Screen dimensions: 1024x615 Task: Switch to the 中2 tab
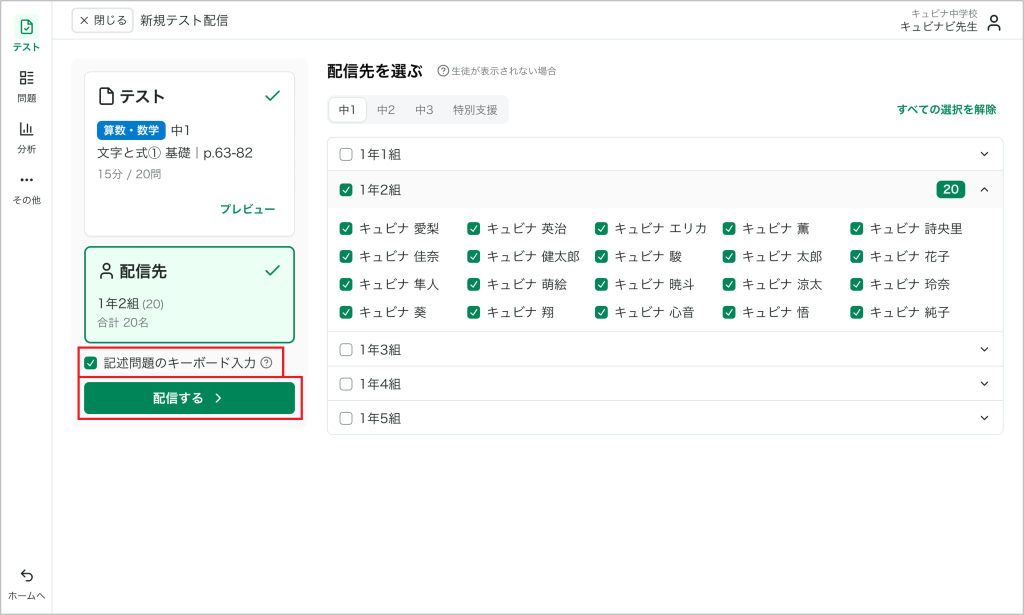[386, 110]
